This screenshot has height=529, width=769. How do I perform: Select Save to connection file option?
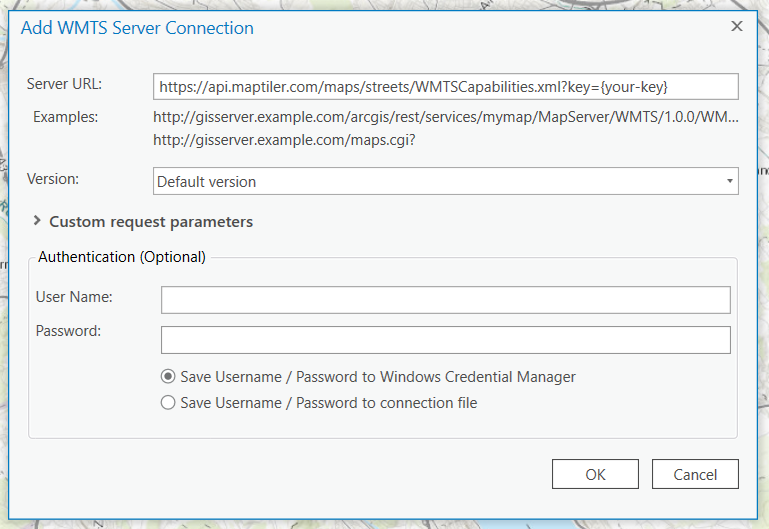pos(168,403)
